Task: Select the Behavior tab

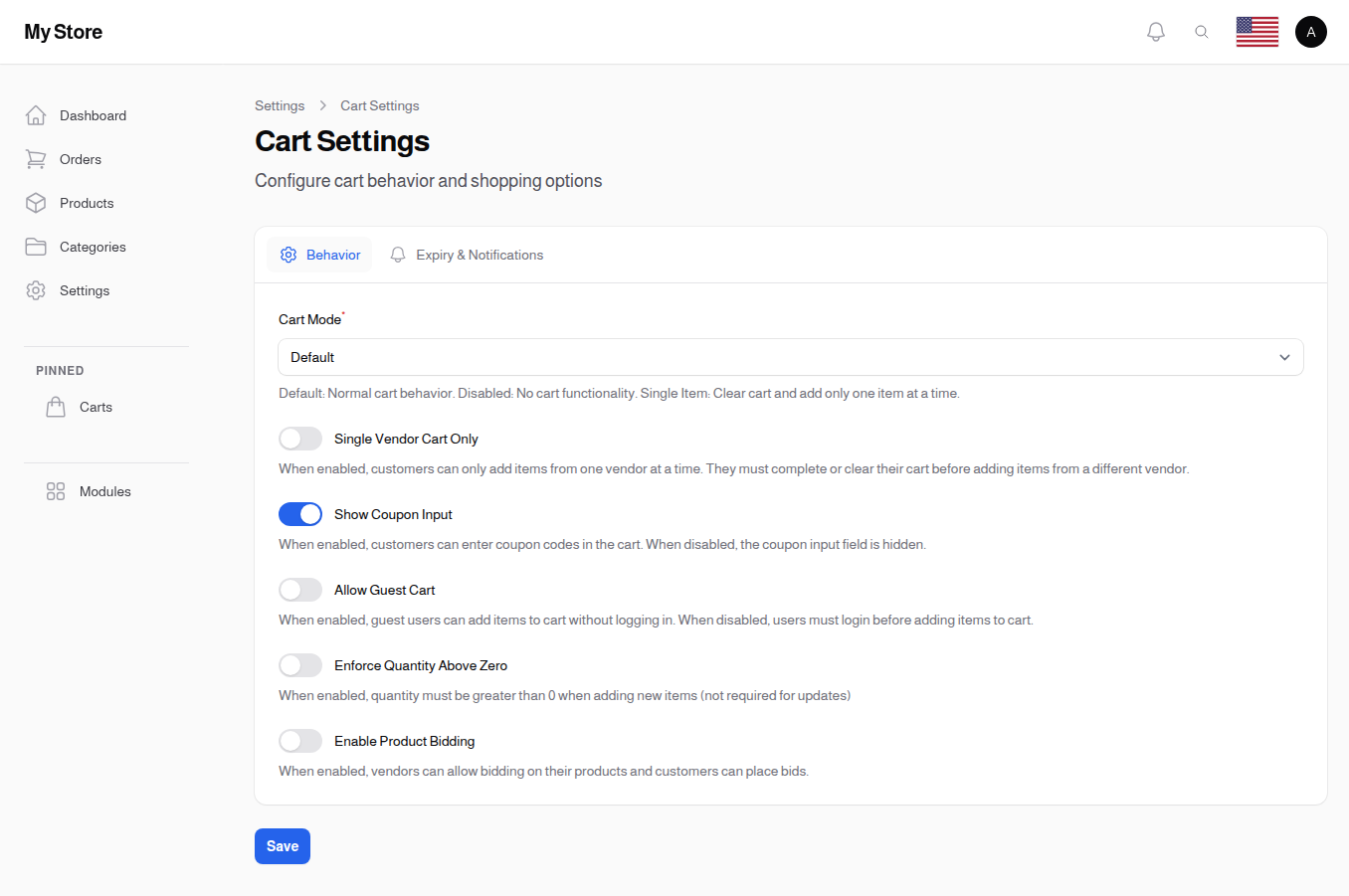Action: click(319, 255)
